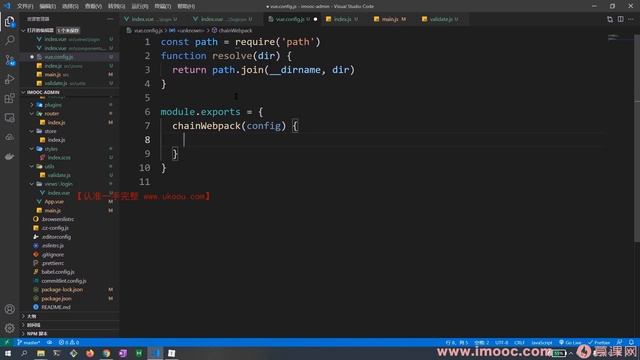The height and width of the screenshot is (360, 640).
Task: Click the synchronize changes cloud icon
Action: (x=49, y=342)
